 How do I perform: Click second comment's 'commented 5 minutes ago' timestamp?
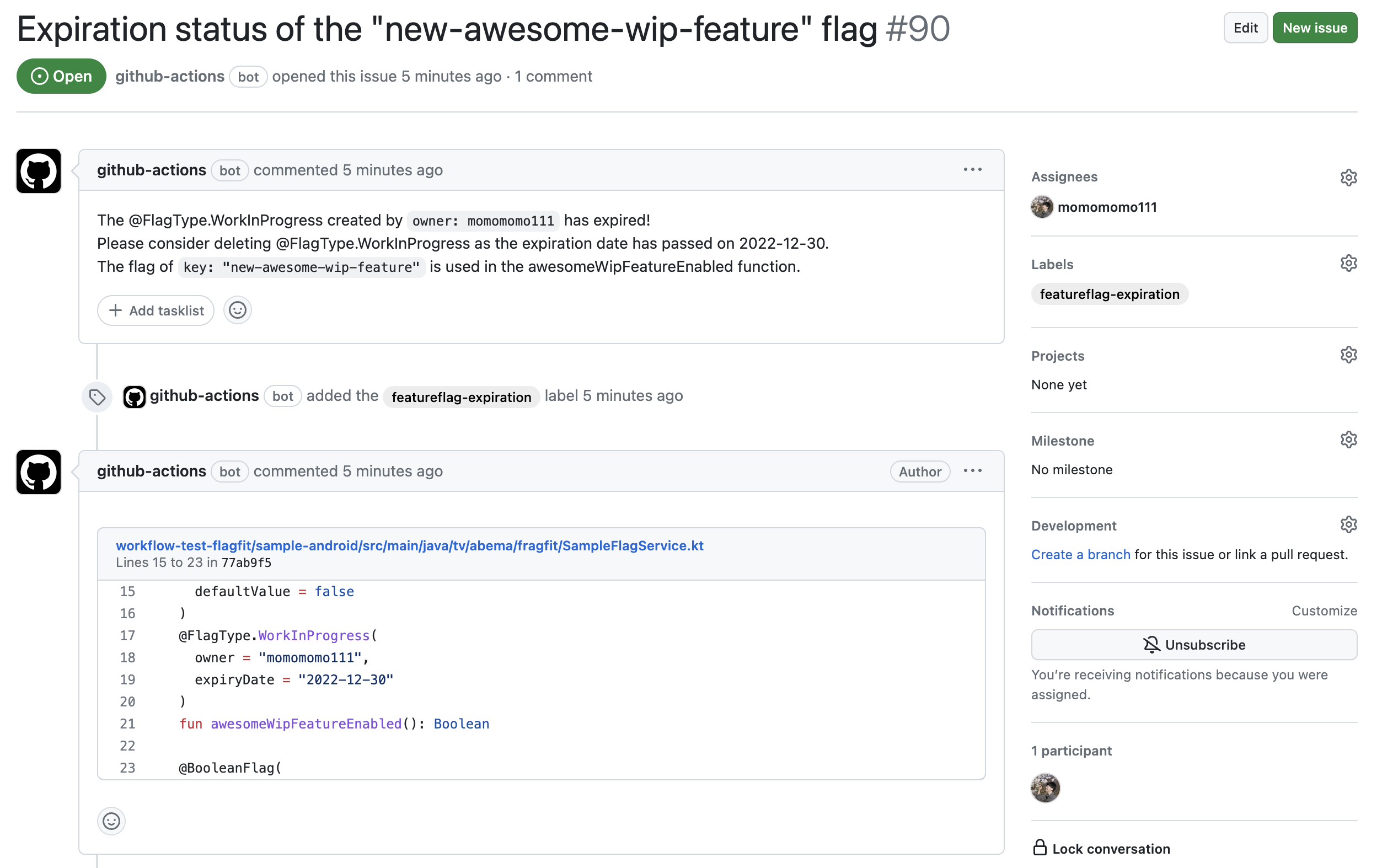(x=348, y=471)
